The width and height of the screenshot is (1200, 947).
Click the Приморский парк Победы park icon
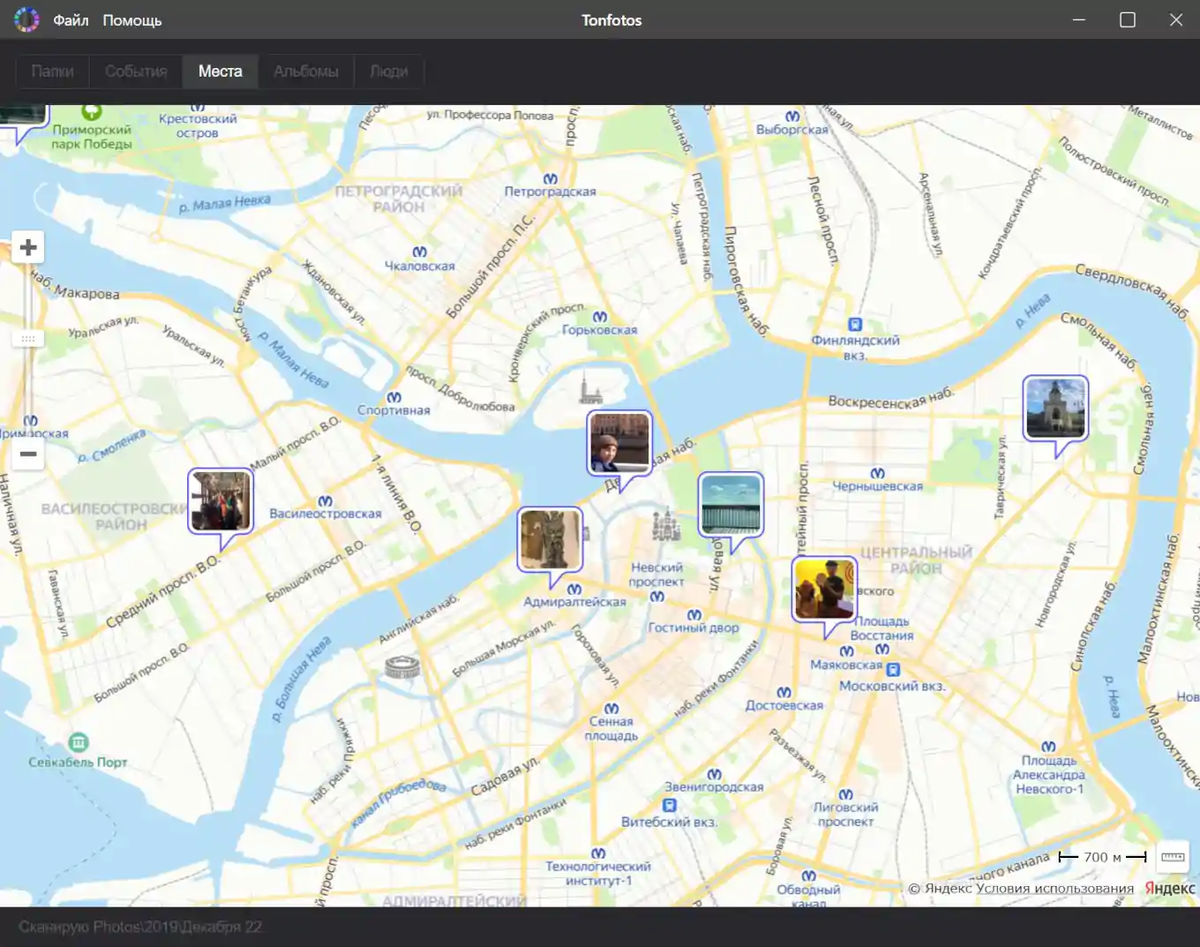[x=91, y=110]
